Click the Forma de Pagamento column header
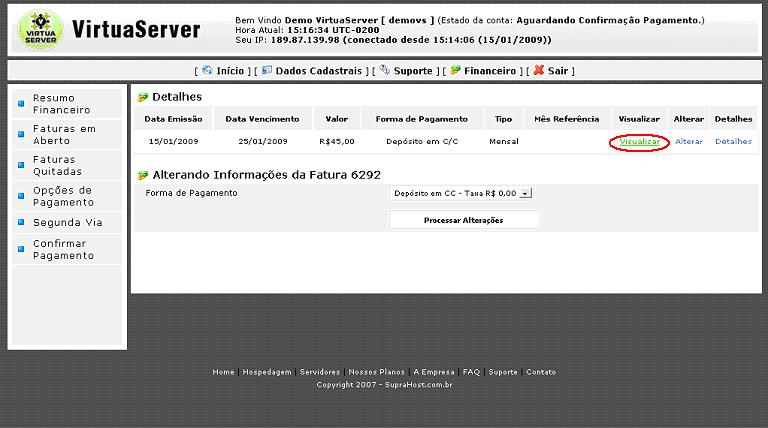The width and height of the screenshot is (768, 428). point(422,119)
